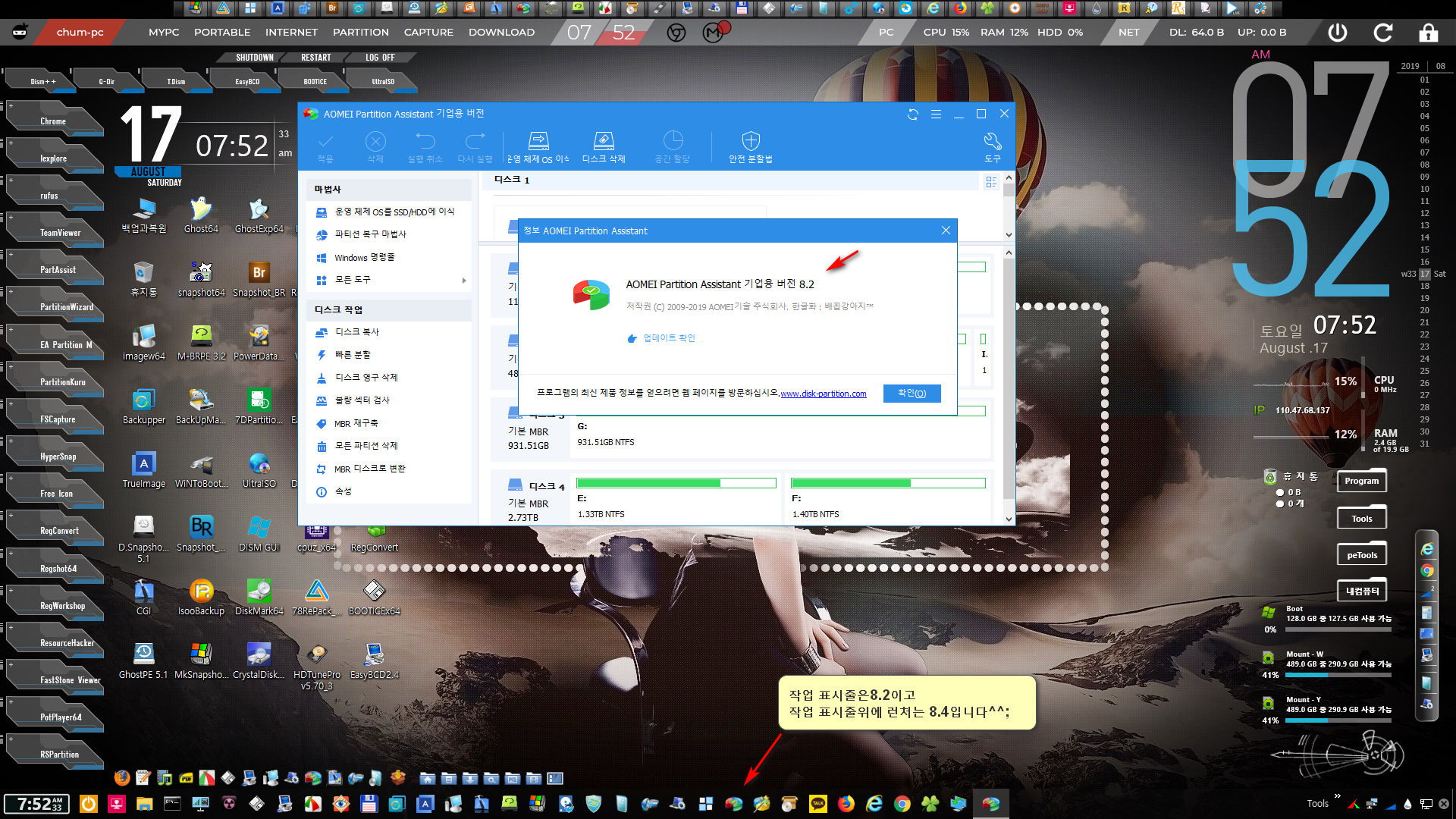Select the F: 1.40TB NTFS partition
The image size is (1456, 819).
888,498
